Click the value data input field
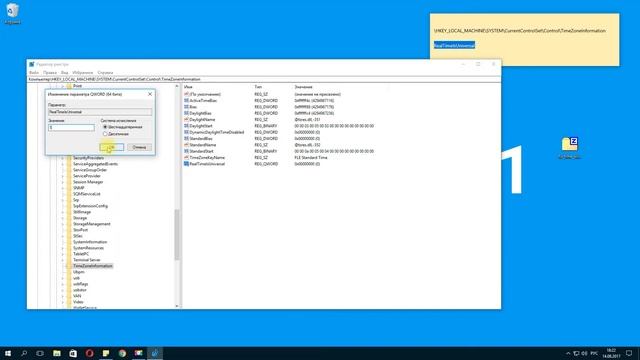640x360 pixels. 71,128
